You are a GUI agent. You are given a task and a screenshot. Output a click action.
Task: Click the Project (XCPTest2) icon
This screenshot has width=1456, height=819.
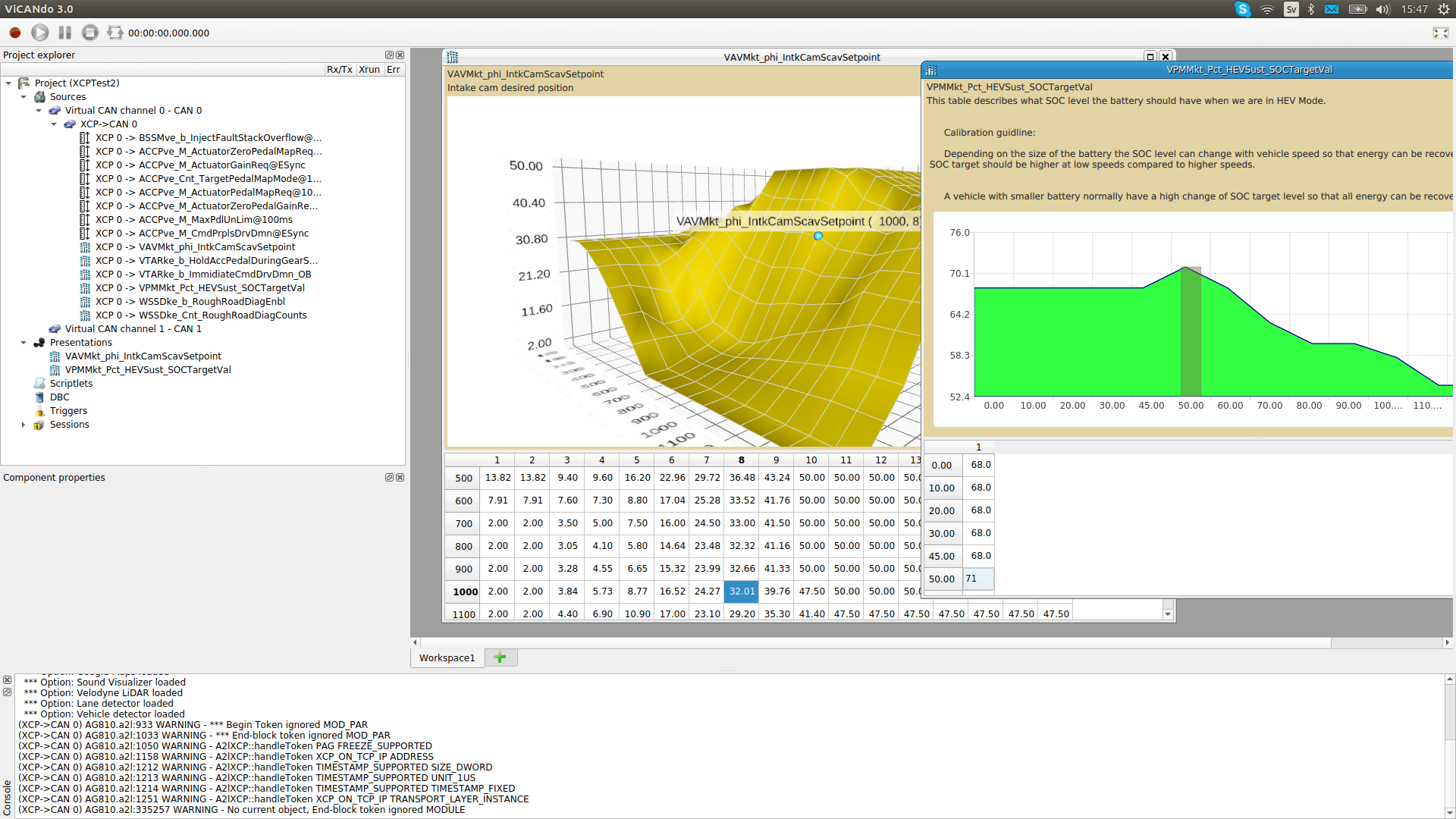click(24, 83)
